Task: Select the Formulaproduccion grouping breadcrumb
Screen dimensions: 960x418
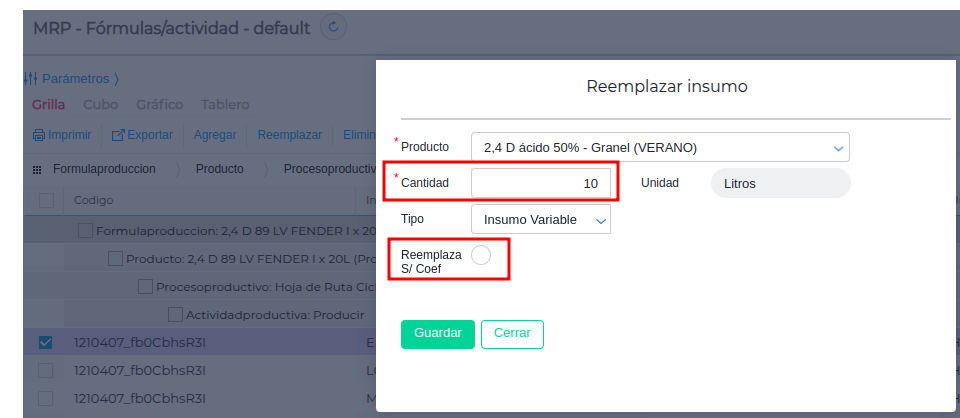Action: pos(104,169)
